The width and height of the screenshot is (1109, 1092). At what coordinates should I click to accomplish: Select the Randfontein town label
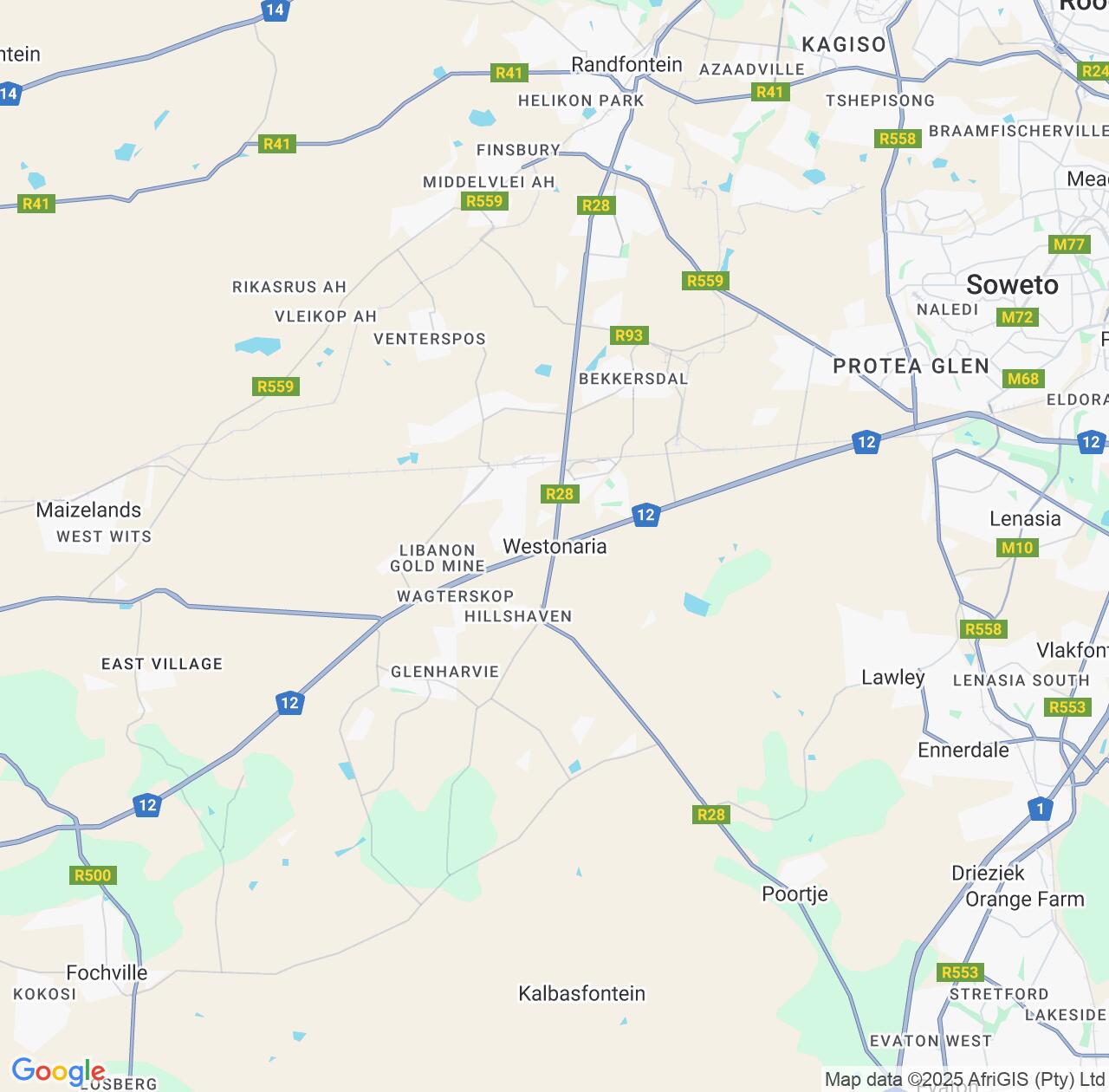pyautogui.click(x=626, y=65)
